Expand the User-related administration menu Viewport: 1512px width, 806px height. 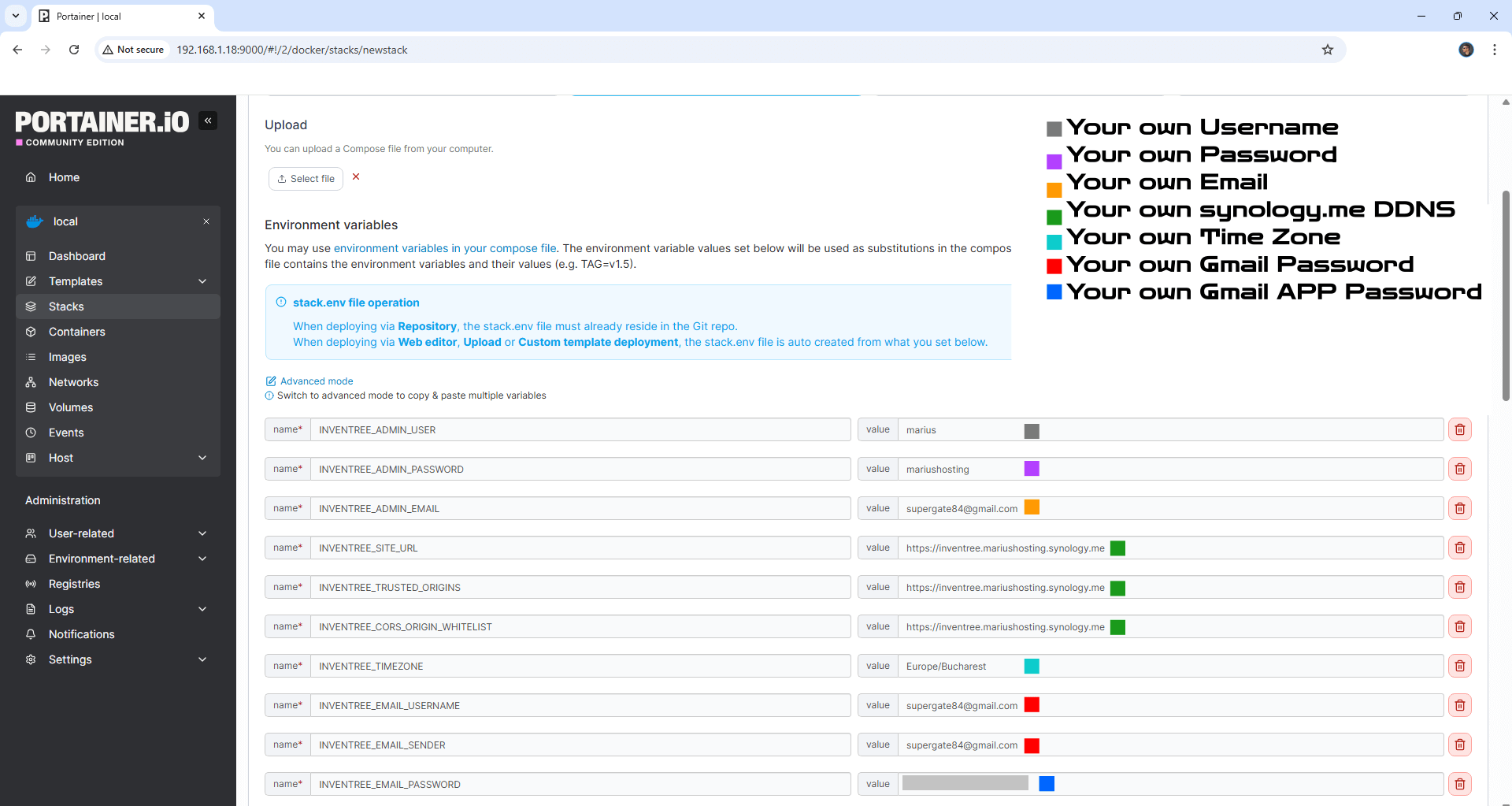pos(202,533)
